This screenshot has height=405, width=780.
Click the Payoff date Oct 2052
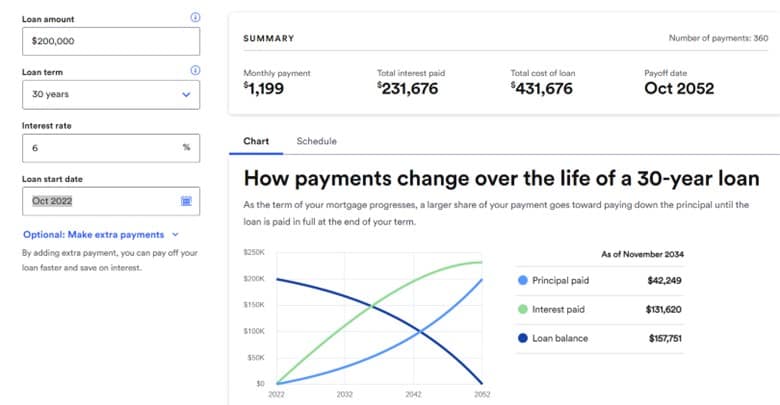pyautogui.click(x=679, y=88)
